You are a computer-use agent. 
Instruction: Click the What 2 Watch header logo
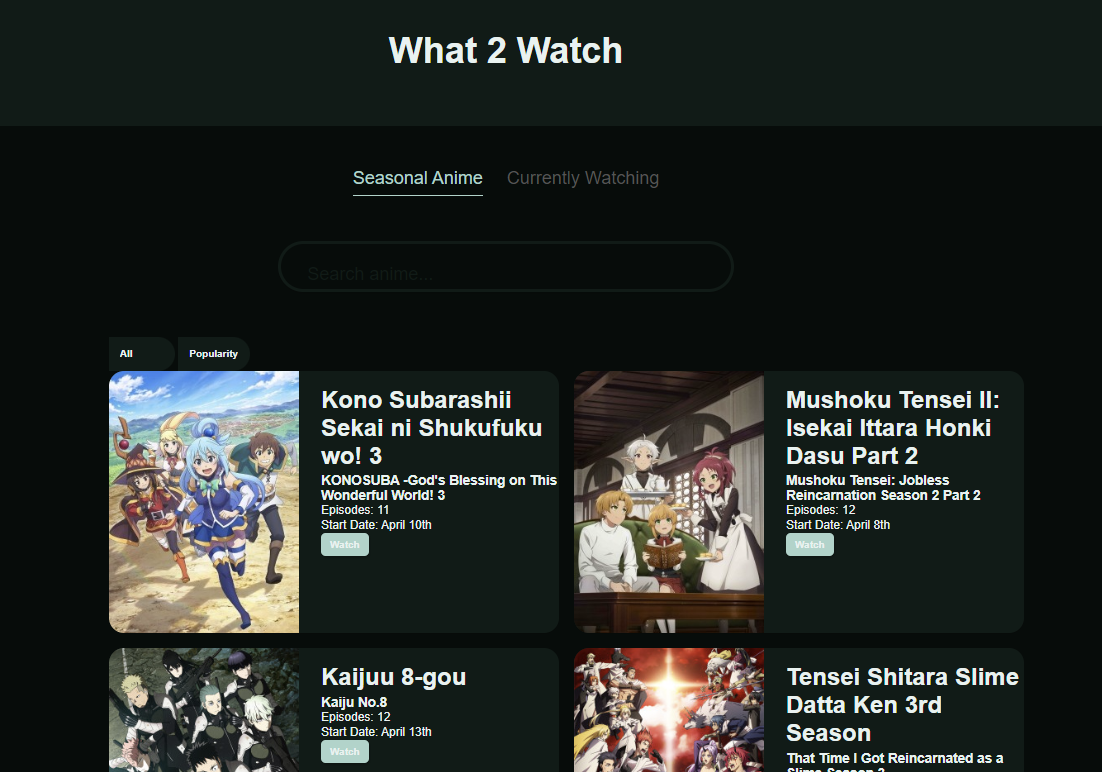click(505, 50)
